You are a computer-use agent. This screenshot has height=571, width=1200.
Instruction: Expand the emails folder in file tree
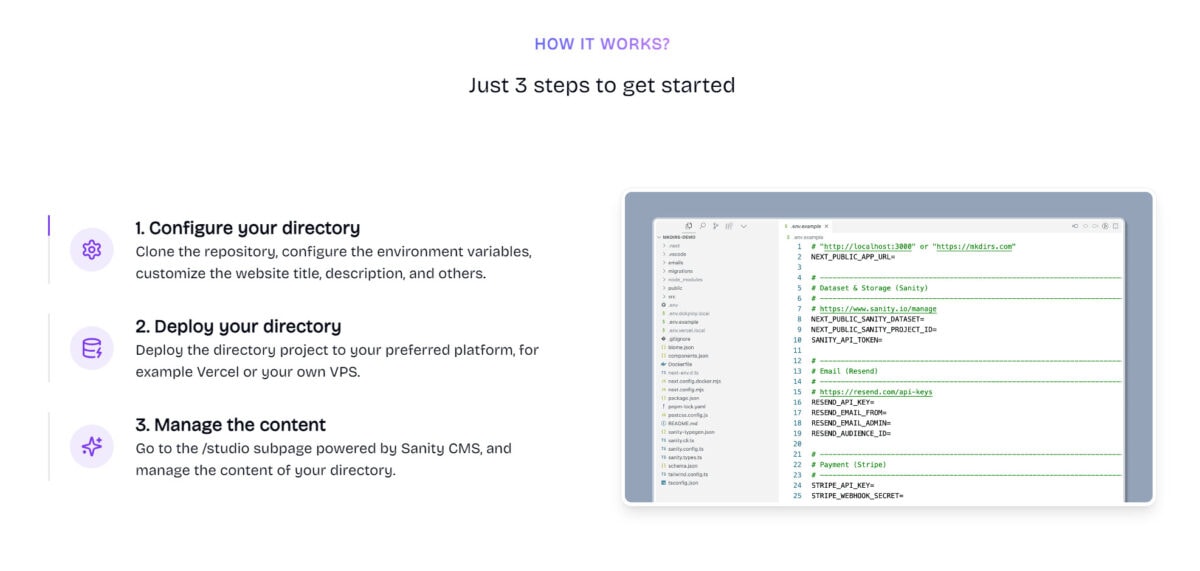pos(676,262)
